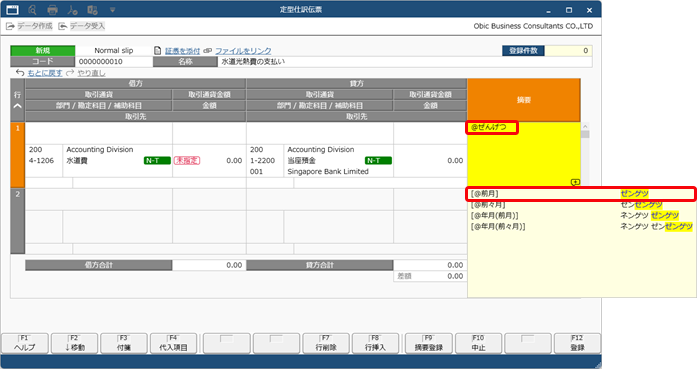Click Singapore Bank Limited cell

tap(328, 172)
